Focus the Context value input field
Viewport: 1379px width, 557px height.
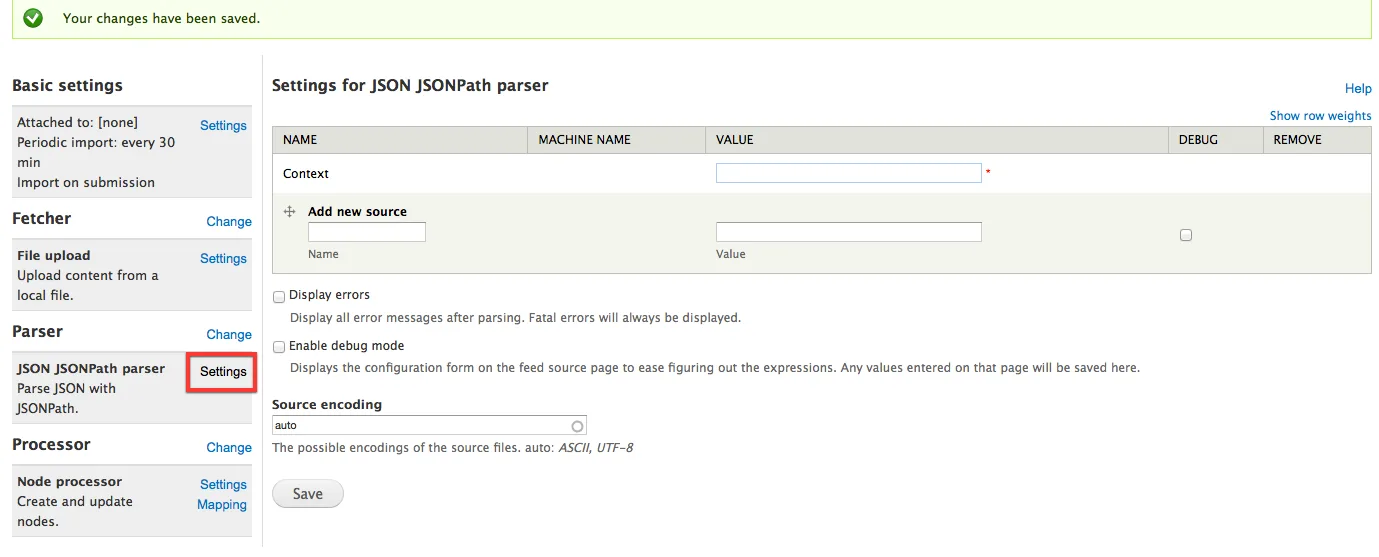[x=848, y=173]
